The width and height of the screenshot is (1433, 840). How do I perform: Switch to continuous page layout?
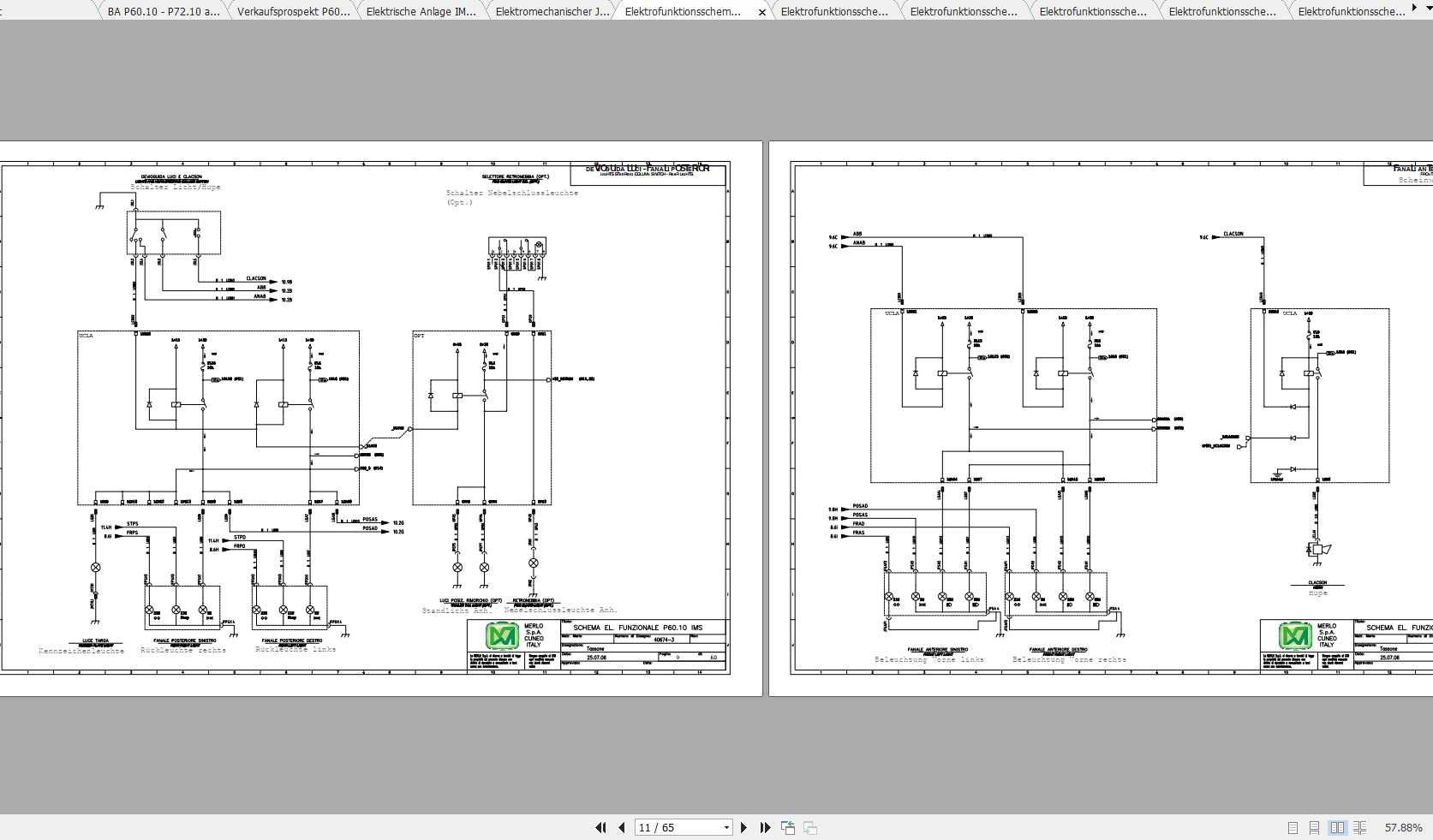click(x=1315, y=828)
